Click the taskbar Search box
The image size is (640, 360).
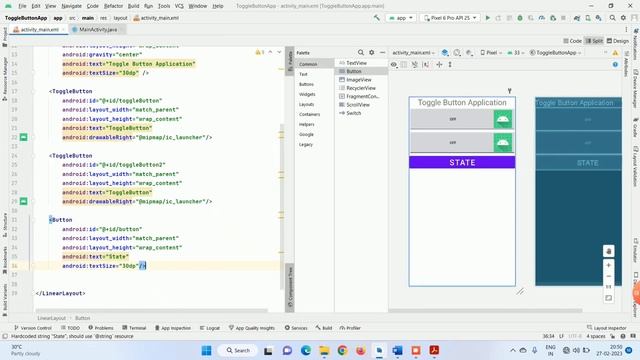click(238, 350)
